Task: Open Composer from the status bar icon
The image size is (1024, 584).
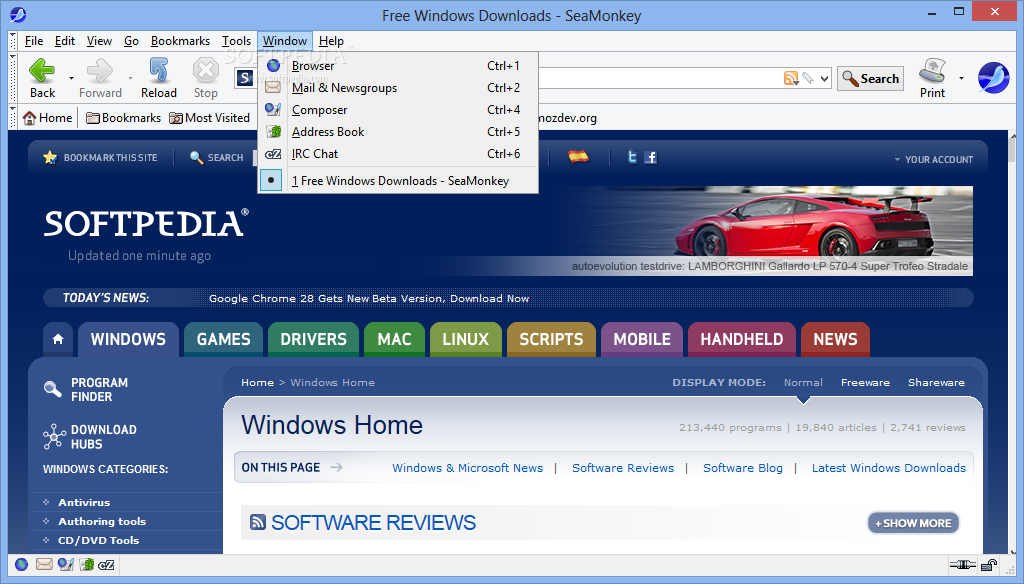Action: pos(65,564)
